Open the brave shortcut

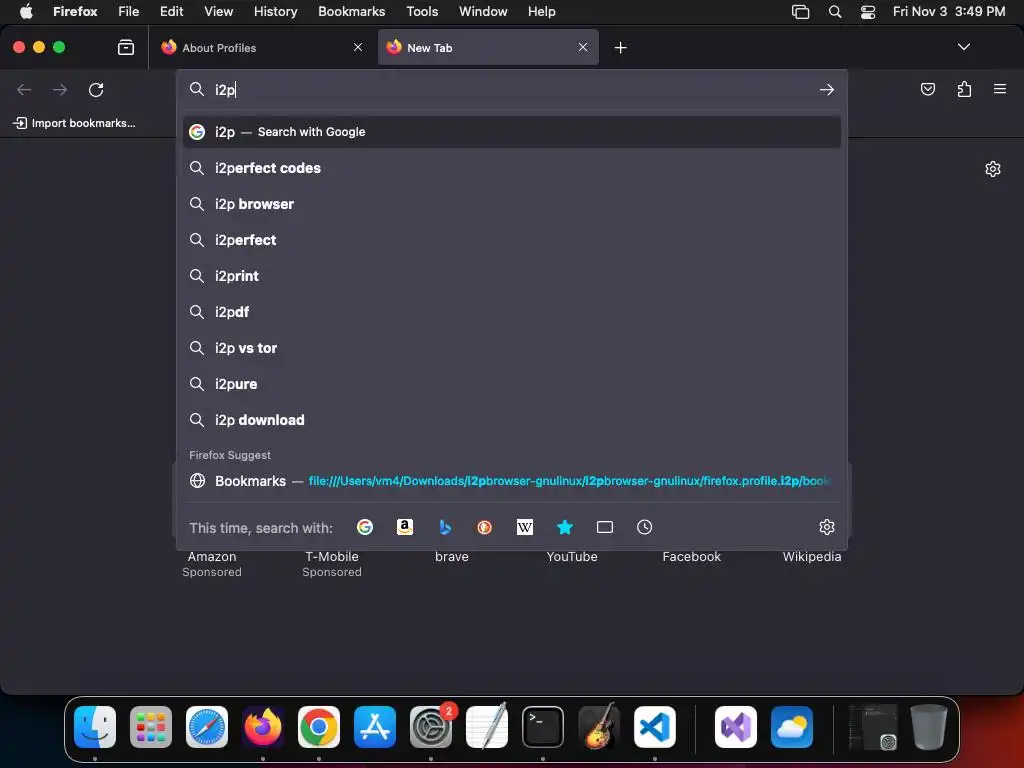pyautogui.click(x=452, y=556)
